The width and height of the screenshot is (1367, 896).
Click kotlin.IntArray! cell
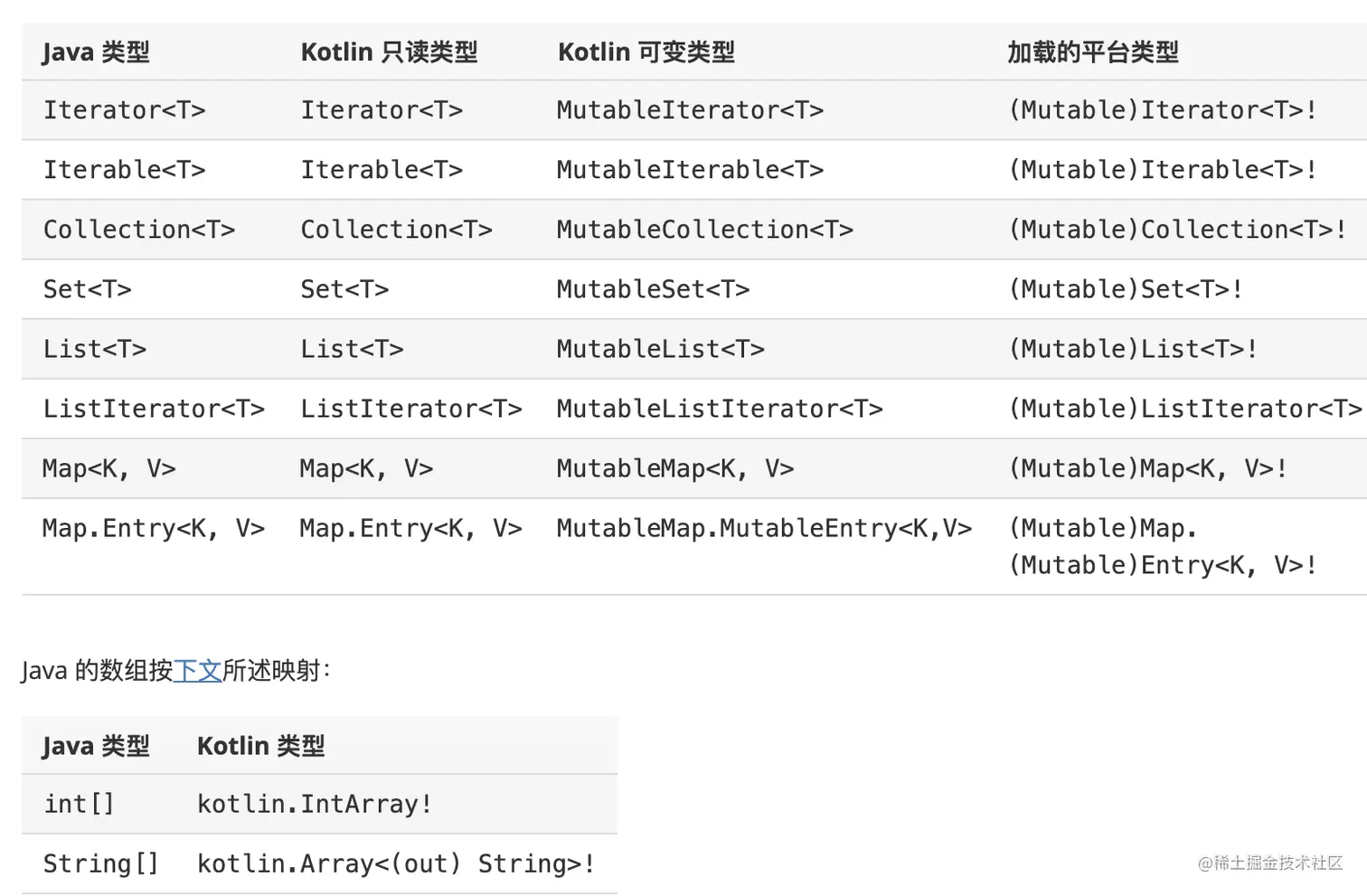315,804
